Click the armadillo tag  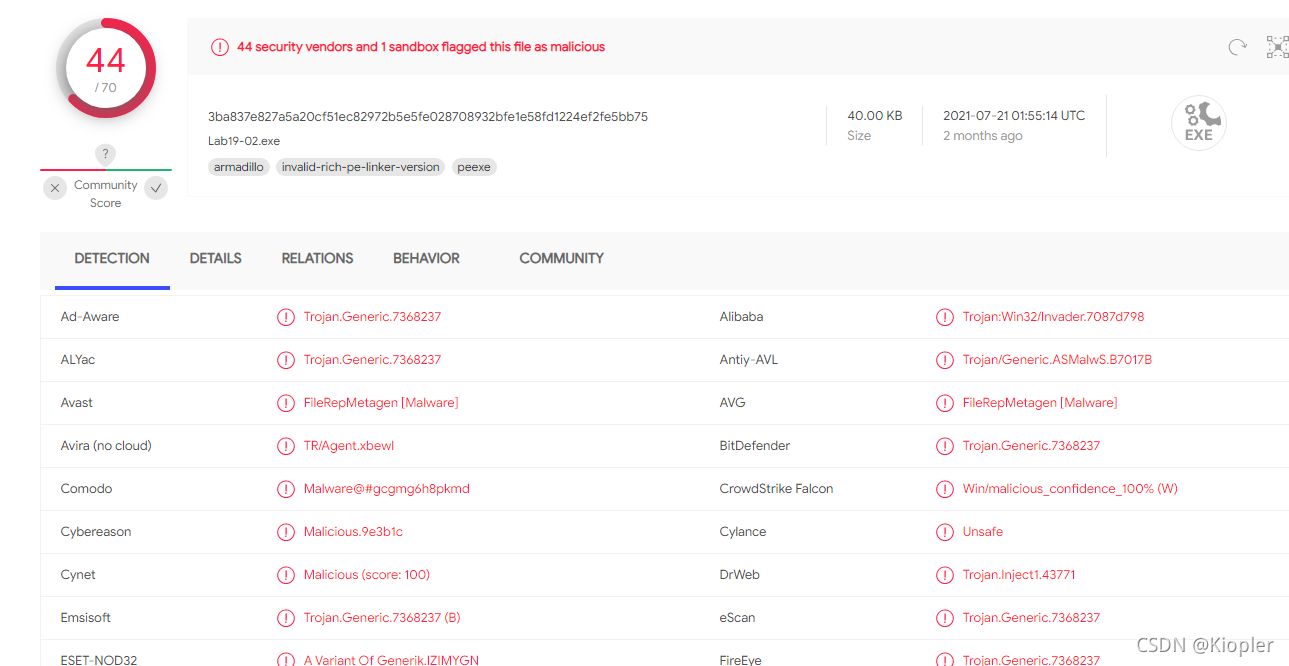[x=239, y=167]
